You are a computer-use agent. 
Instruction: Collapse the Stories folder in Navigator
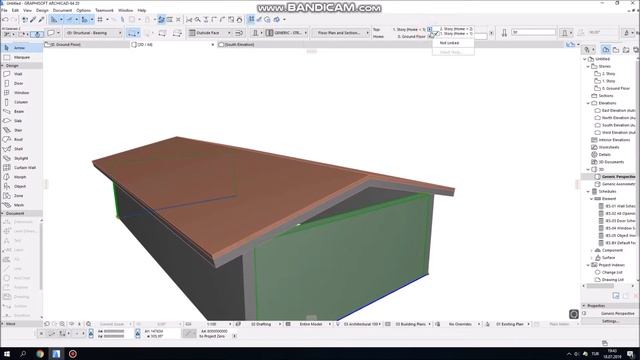pos(588,66)
